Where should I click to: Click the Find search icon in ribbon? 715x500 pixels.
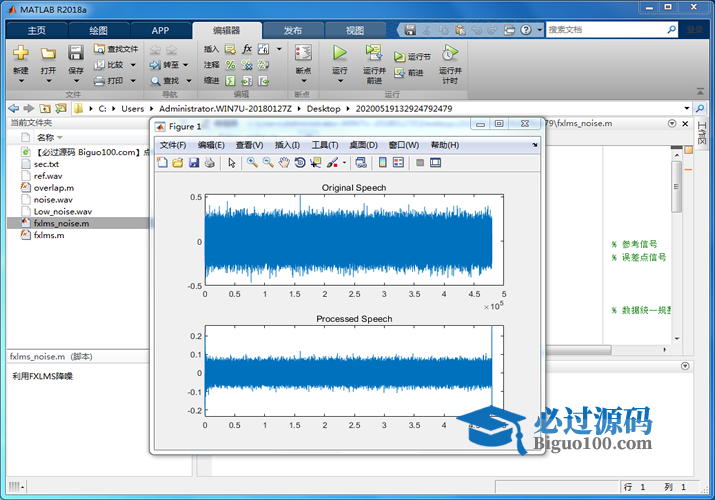pos(155,81)
